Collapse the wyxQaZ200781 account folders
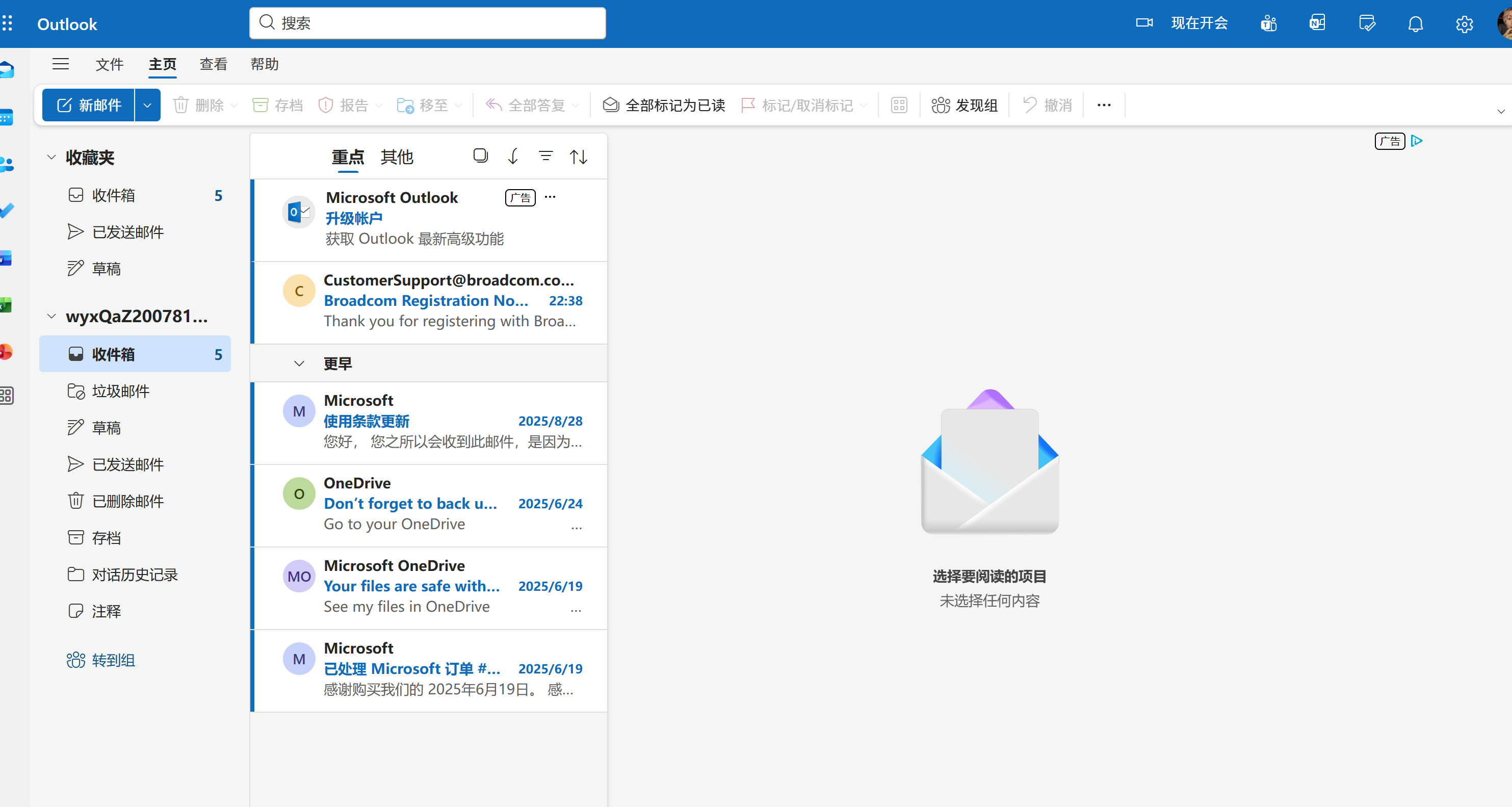The width and height of the screenshot is (1512, 807). 51,317
